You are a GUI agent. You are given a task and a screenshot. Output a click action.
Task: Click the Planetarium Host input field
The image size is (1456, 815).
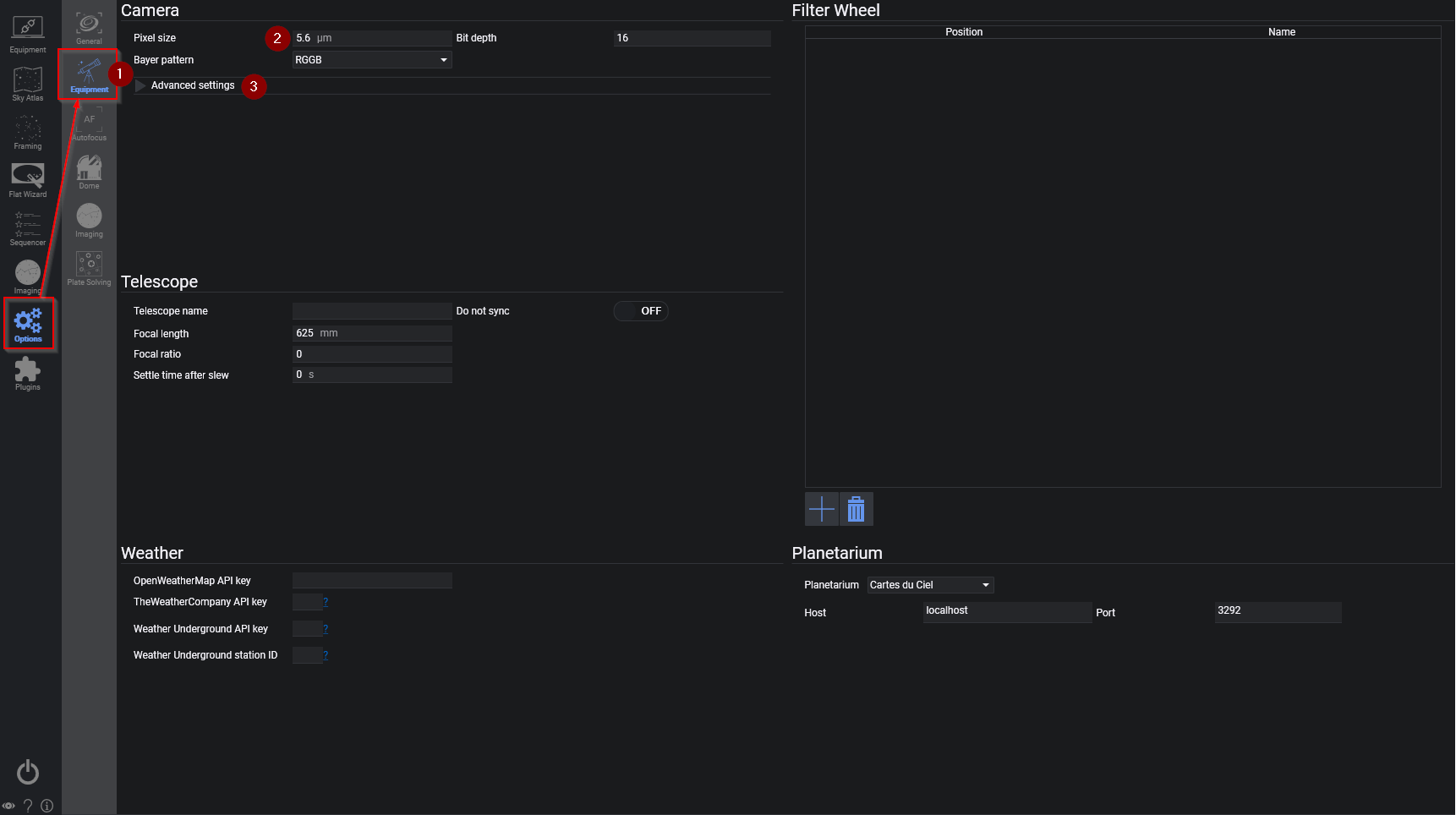pos(1007,612)
